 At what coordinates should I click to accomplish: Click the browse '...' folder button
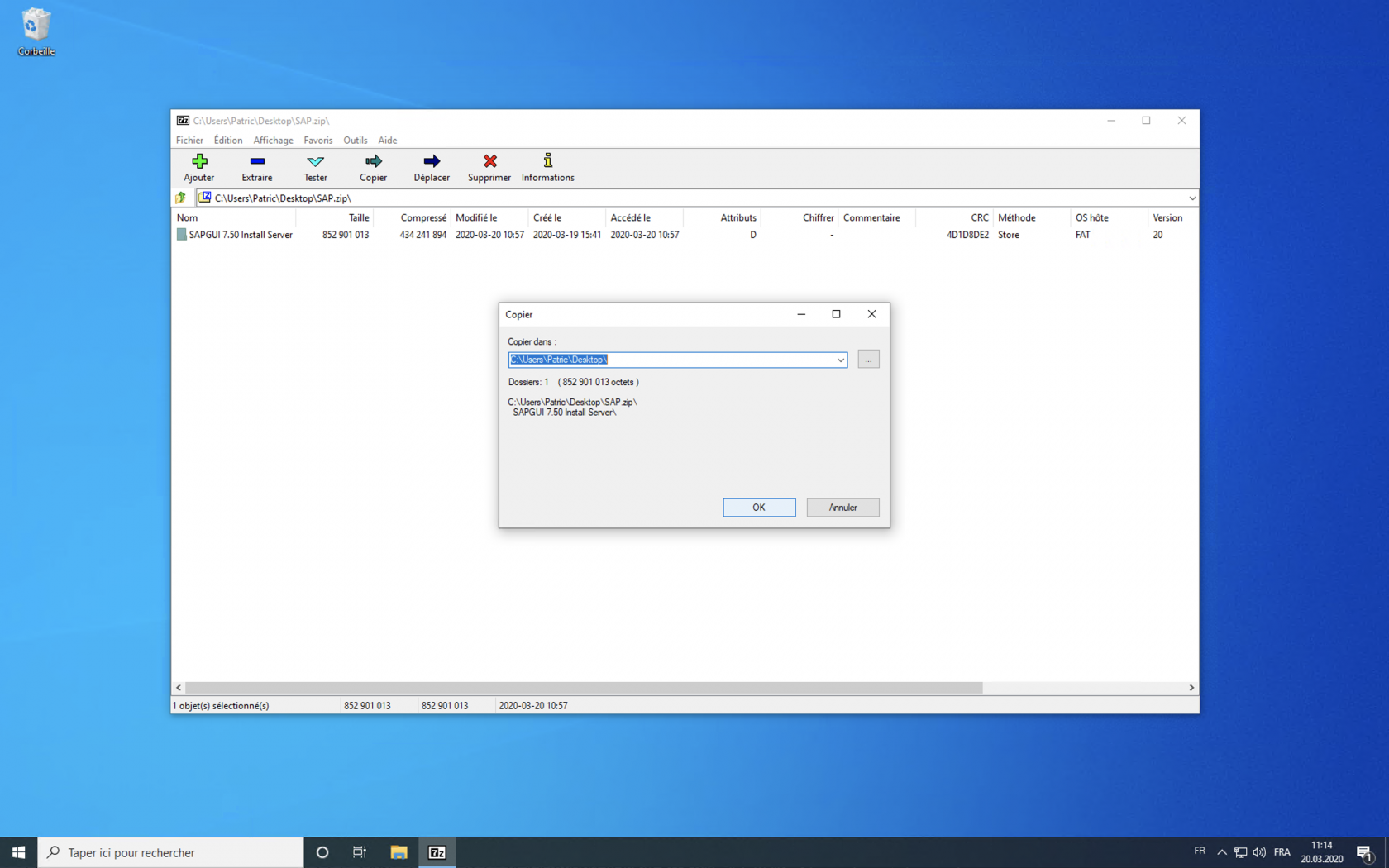[x=868, y=360]
